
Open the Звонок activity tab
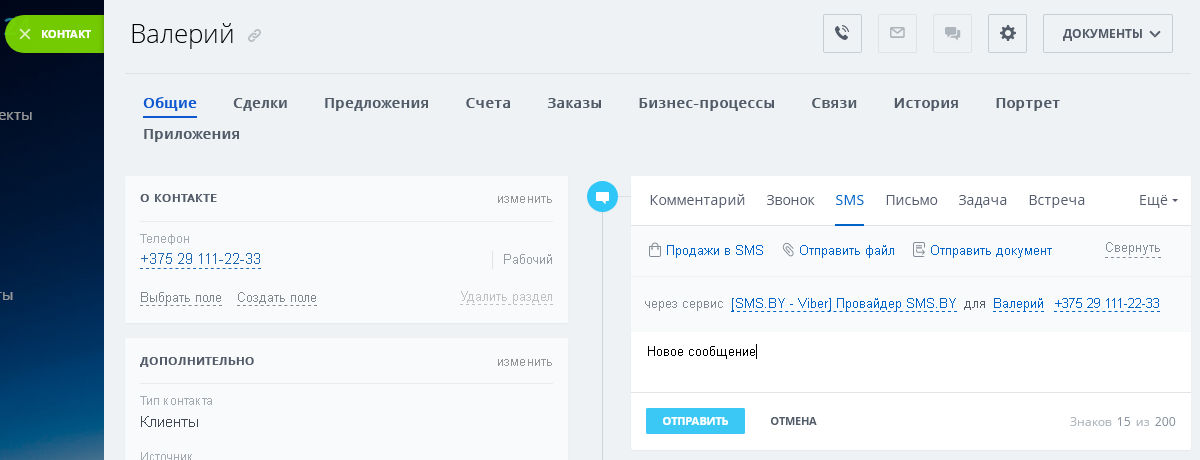coord(790,200)
